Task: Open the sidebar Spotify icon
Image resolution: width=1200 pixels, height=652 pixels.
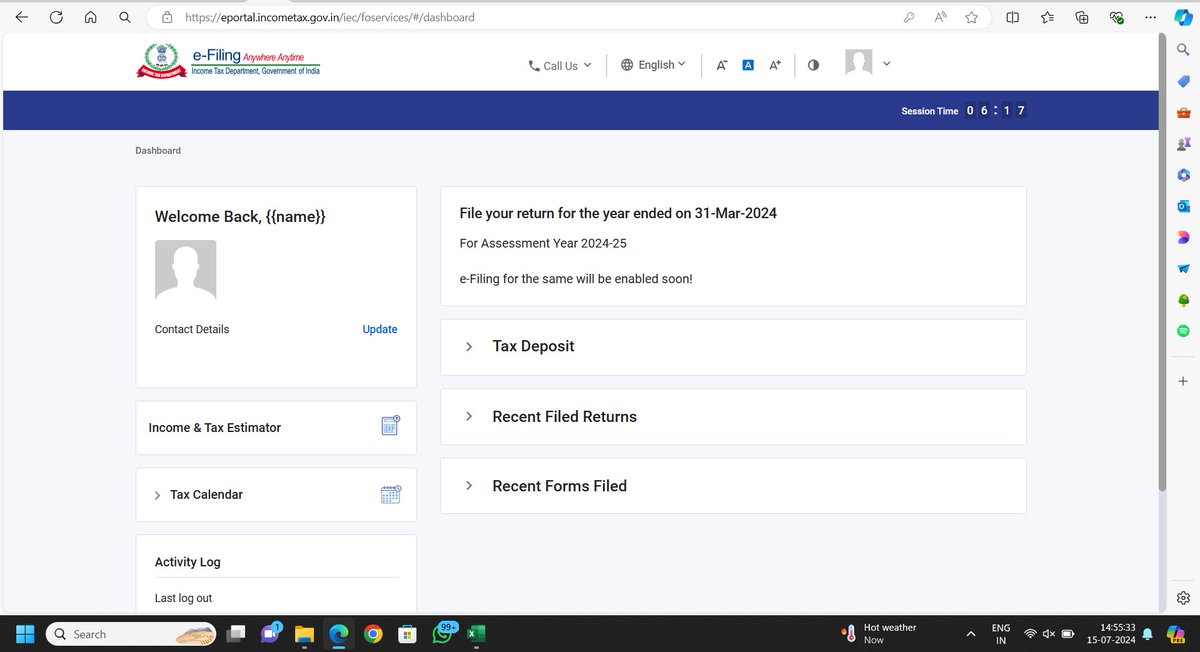Action: tap(1183, 331)
